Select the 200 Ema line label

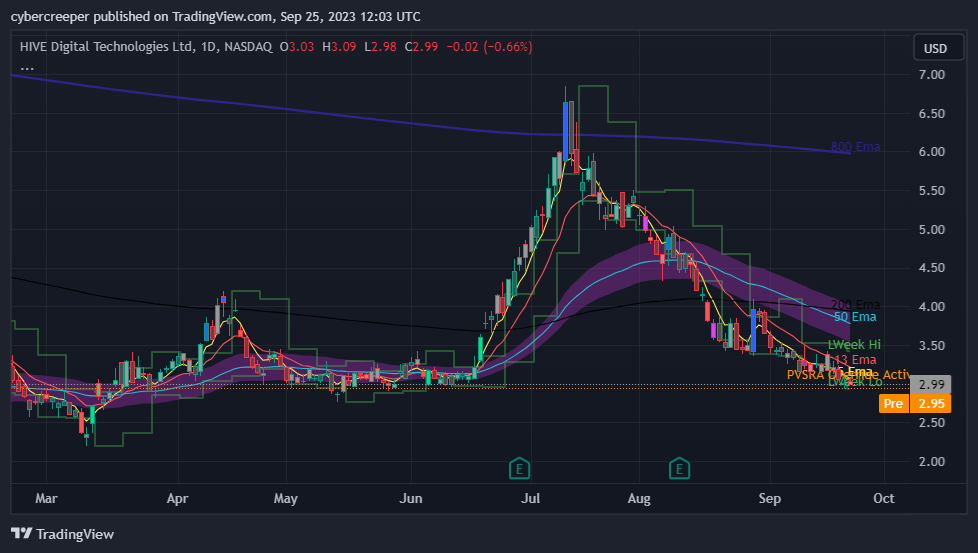[x=855, y=305]
